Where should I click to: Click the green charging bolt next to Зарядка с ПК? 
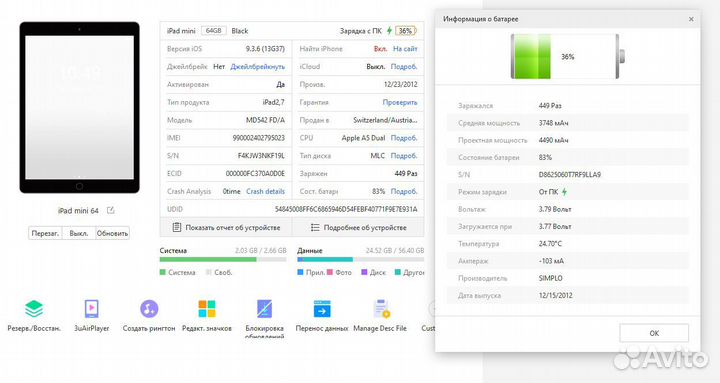[389, 31]
